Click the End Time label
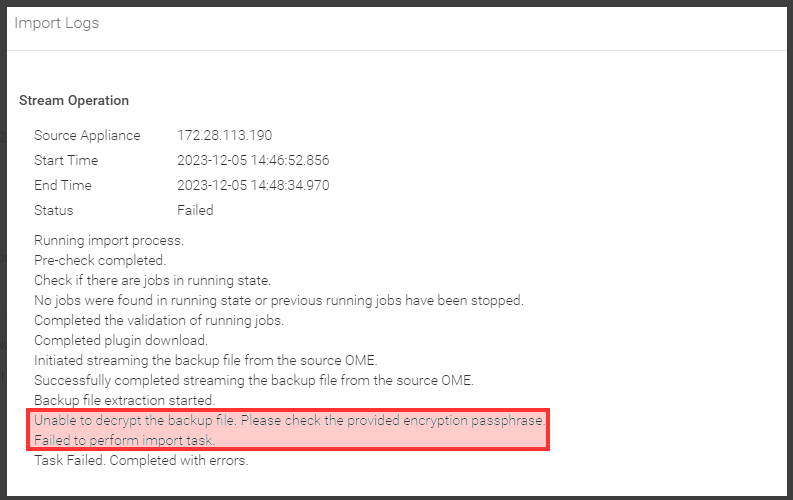Image resolution: width=793 pixels, height=500 pixels. tap(62, 185)
